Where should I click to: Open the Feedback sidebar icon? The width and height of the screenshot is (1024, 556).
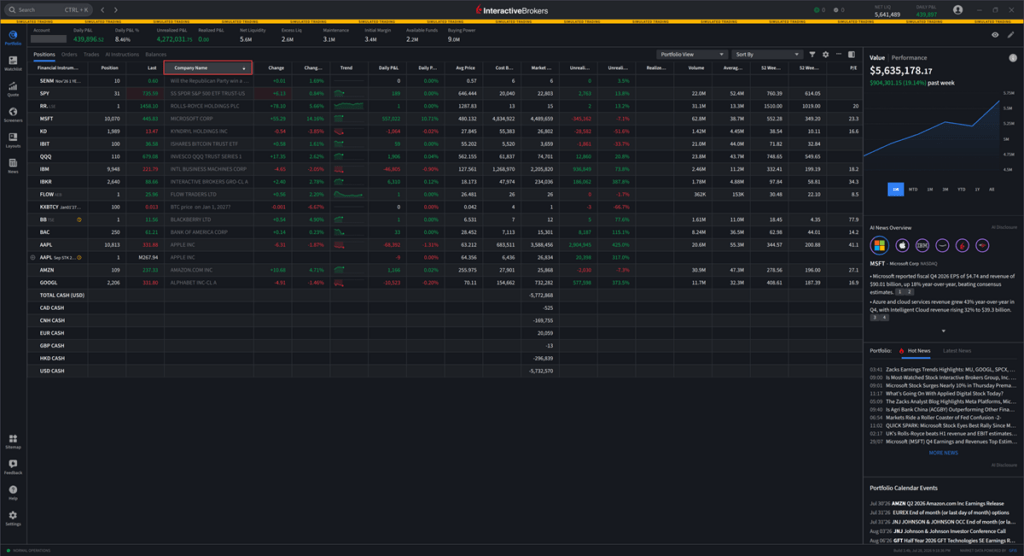pyautogui.click(x=12, y=467)
